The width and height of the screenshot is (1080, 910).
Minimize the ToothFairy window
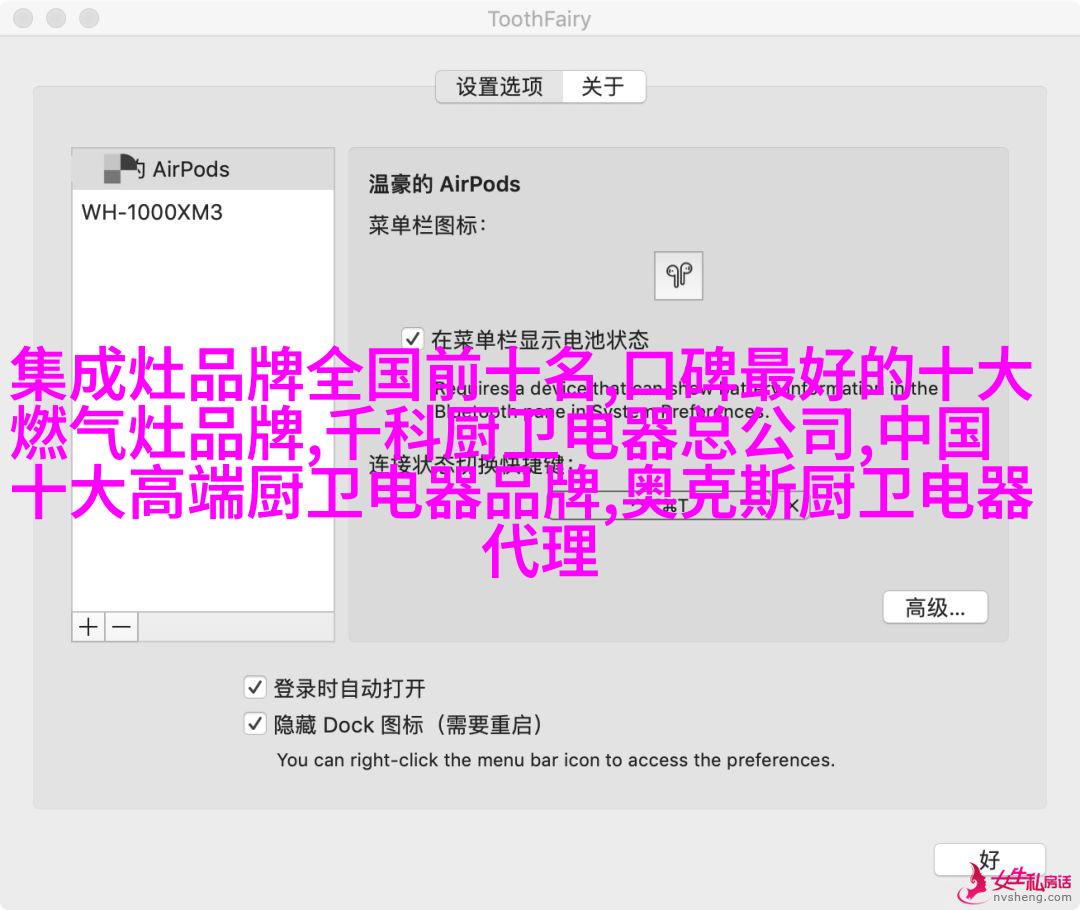(56, 18)
